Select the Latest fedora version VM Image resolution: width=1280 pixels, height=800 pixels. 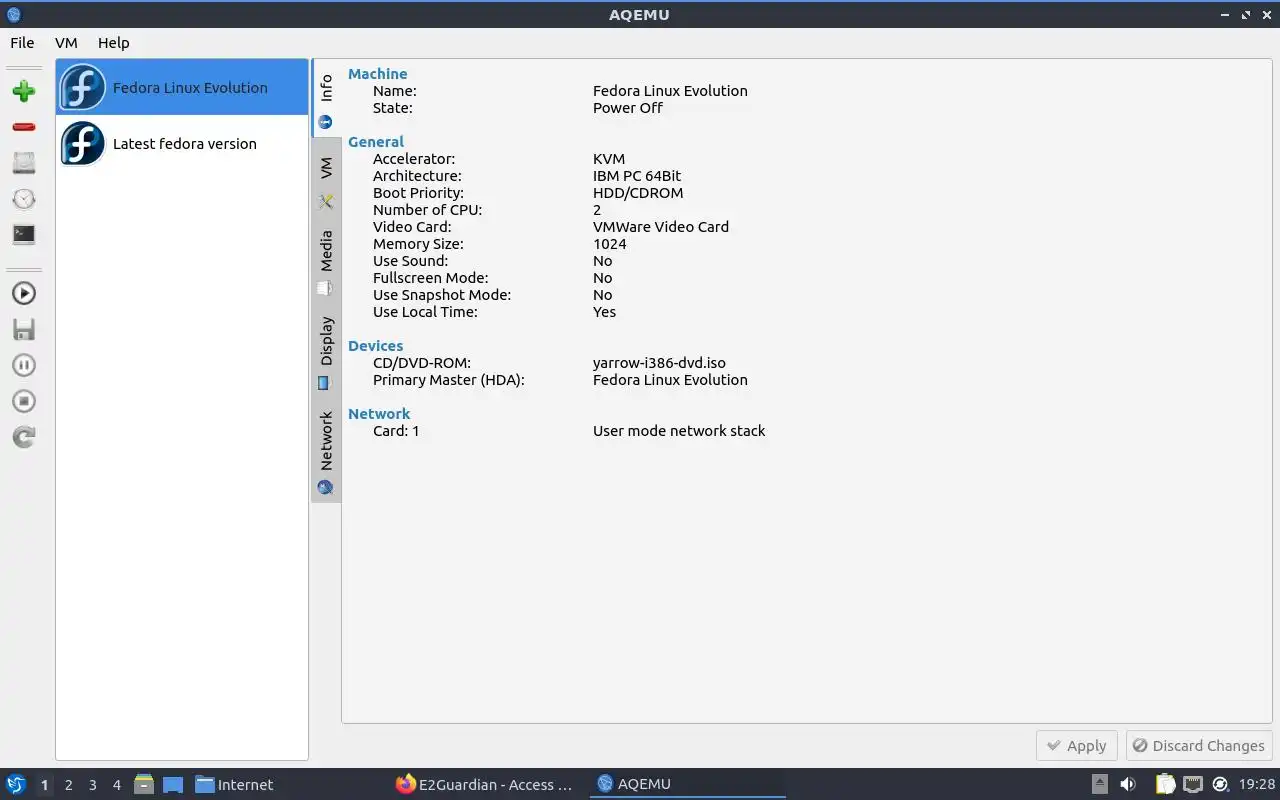pyautogui.click(x=182, y=143)
